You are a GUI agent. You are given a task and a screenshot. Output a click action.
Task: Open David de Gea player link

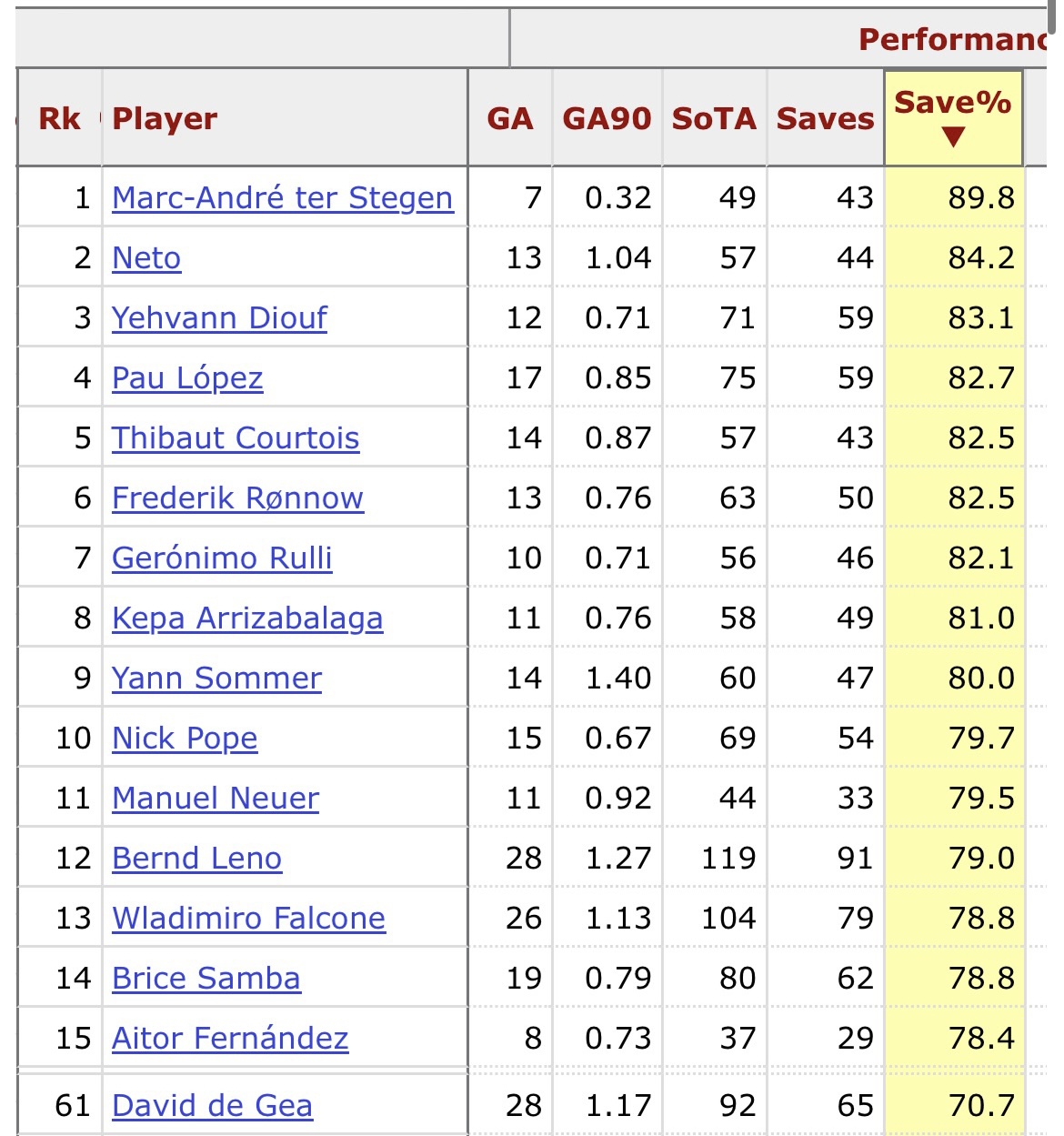212,1105
